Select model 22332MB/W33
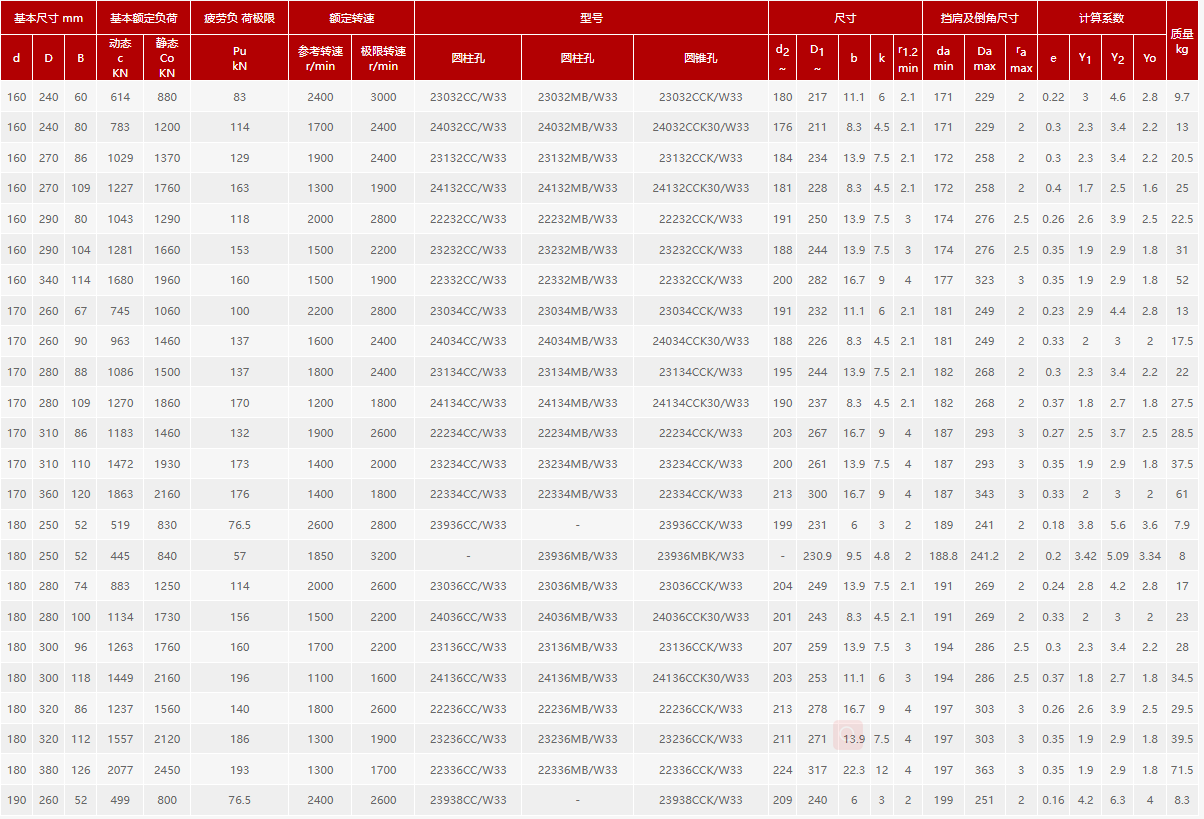 coord(577,280)
